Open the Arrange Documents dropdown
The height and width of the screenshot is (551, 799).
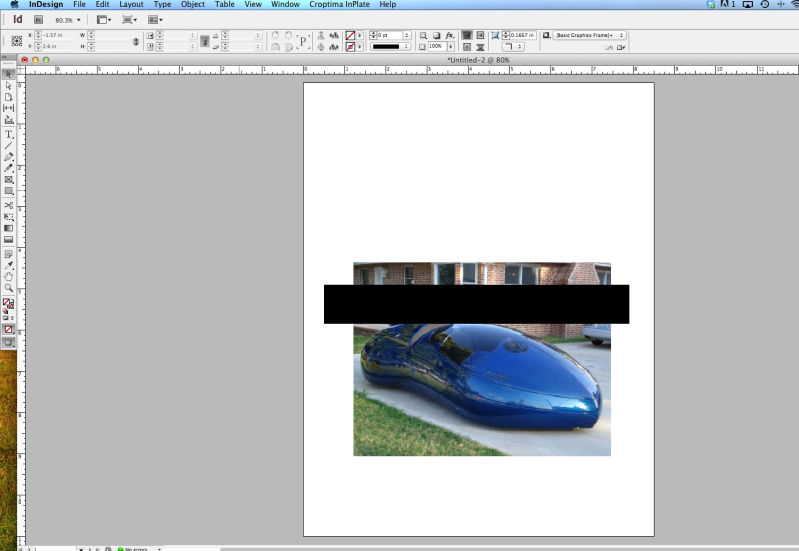click(x=155, y=19)
